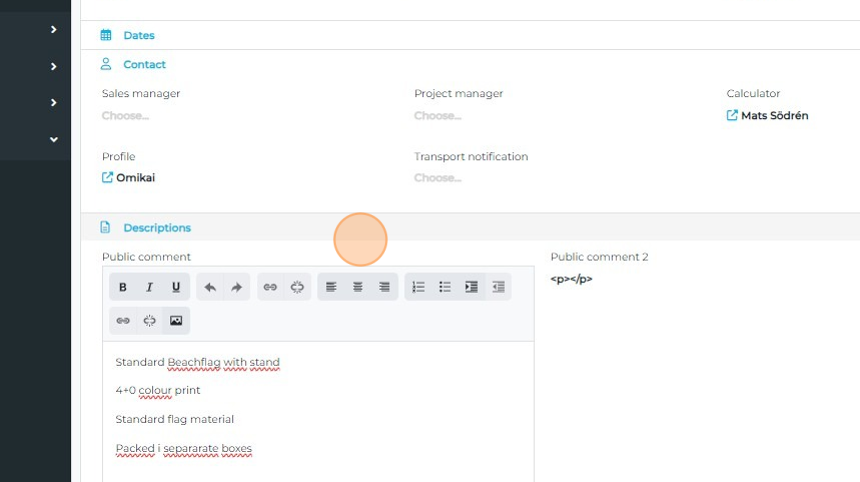Viewport: 860px width, 482px height.
Task: Open the Mats Södrén calculator link
Action: coord(773,116)
